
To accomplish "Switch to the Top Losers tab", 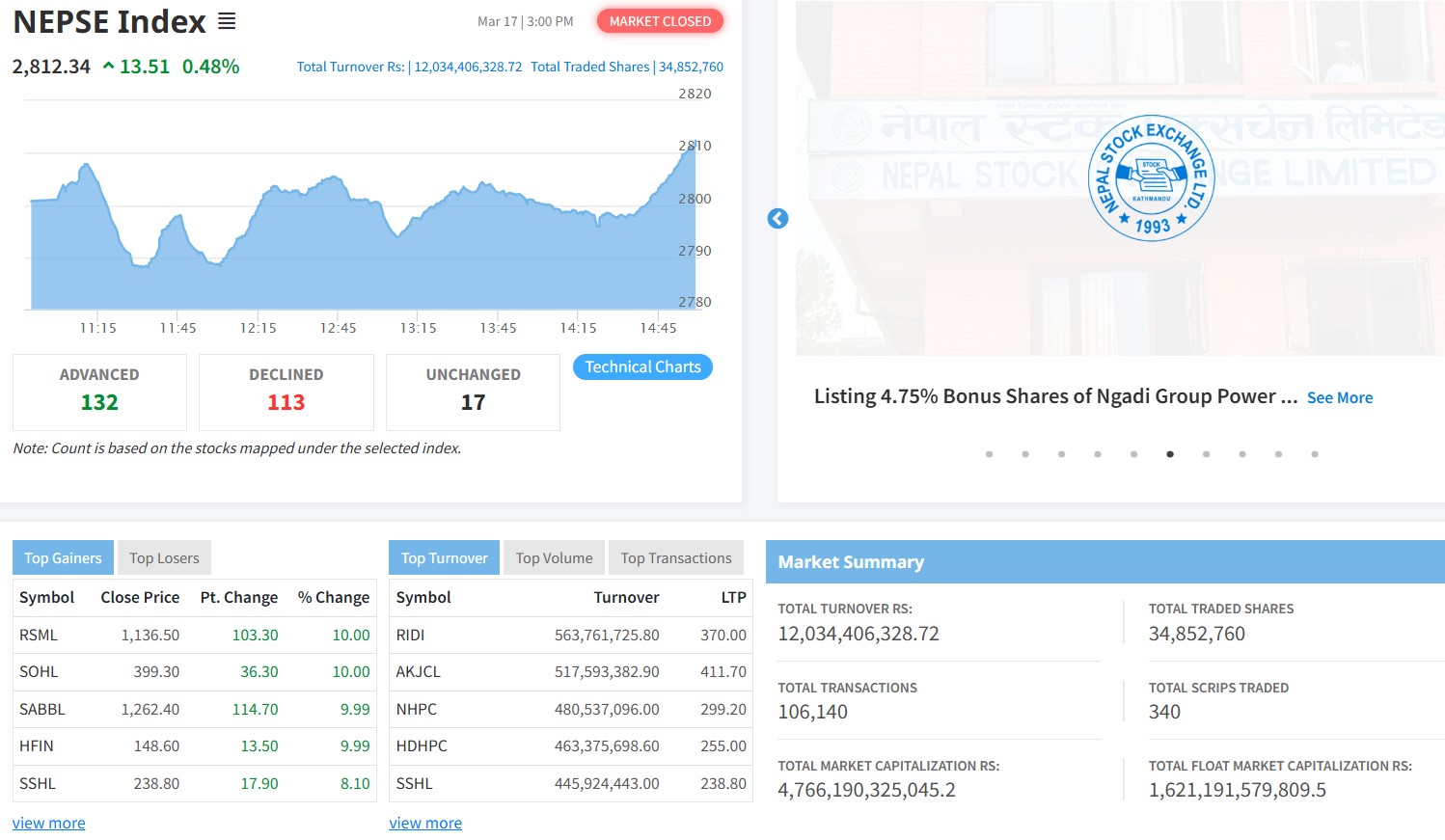I will tap(164, 558).
